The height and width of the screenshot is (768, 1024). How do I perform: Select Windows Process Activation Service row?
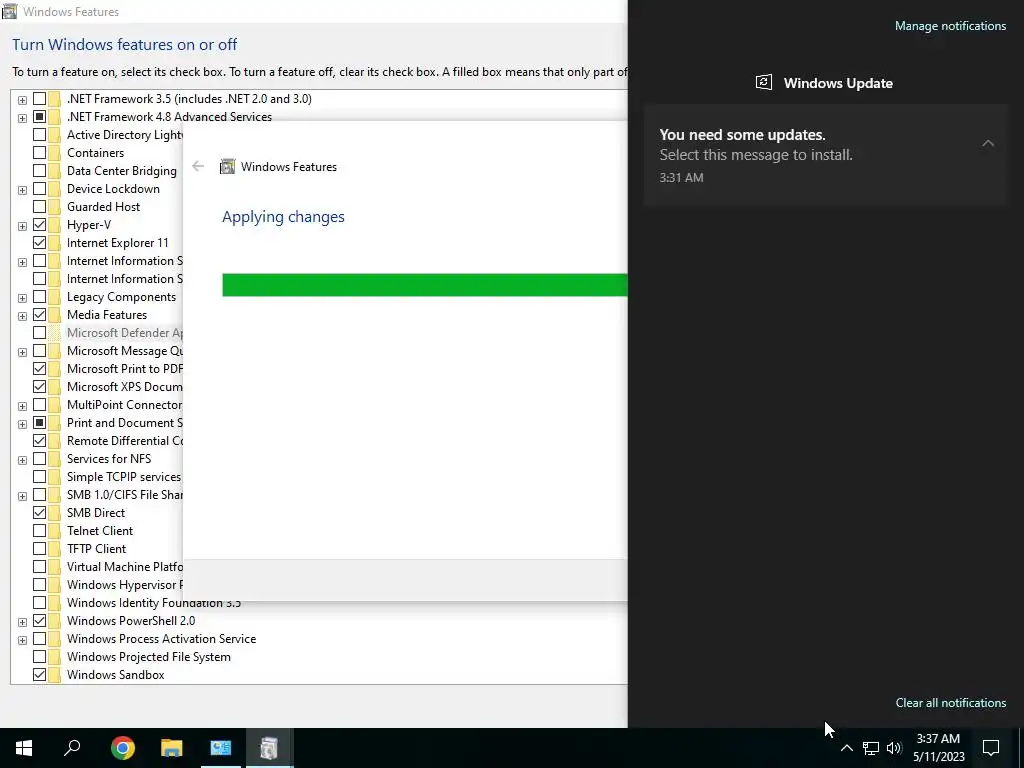click(x=161, y=639)
